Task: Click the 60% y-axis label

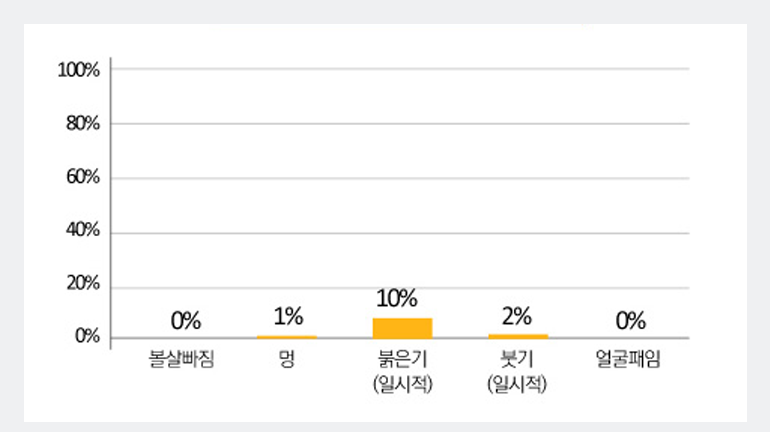Action: [x=83, y=177]
